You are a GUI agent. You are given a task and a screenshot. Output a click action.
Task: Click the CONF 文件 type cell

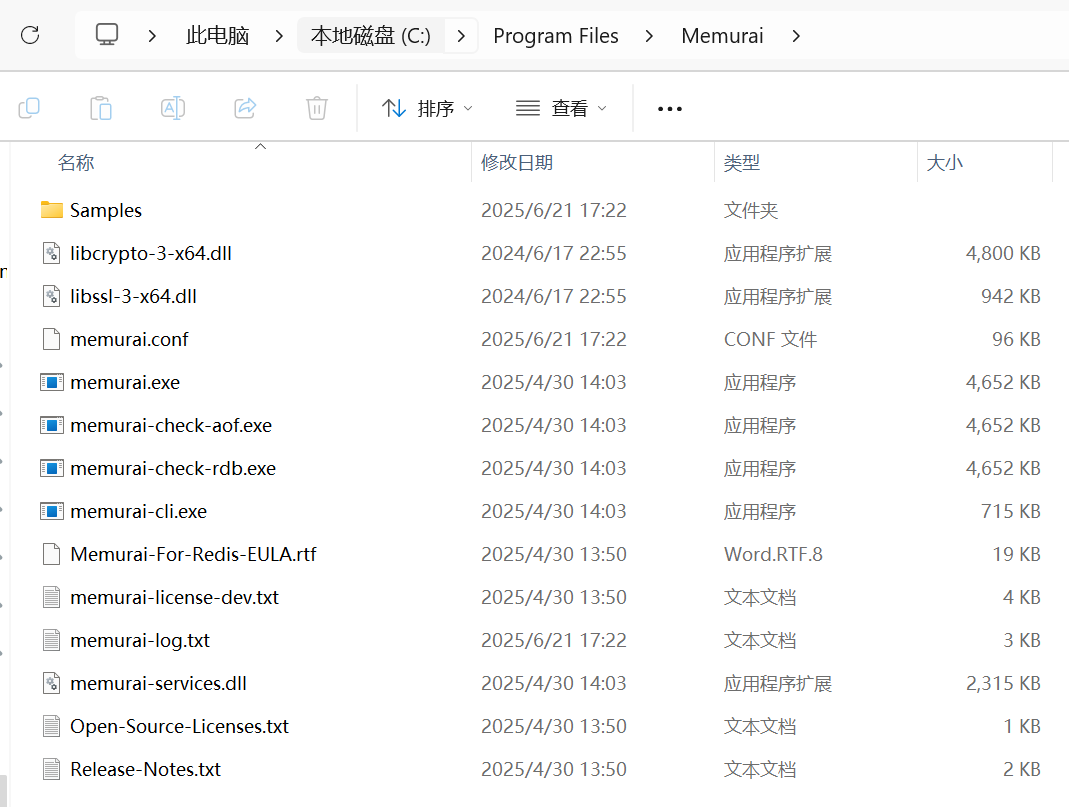pyautogui.click(x=770, y=339)
